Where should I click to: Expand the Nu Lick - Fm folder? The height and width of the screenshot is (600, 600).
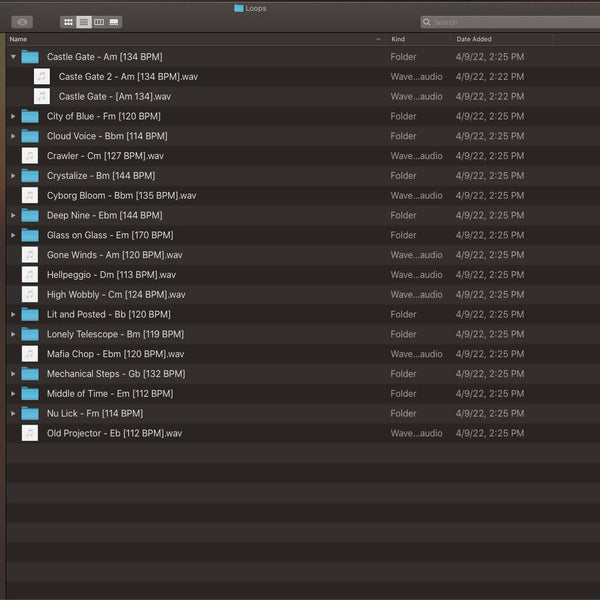coord(13,413)
